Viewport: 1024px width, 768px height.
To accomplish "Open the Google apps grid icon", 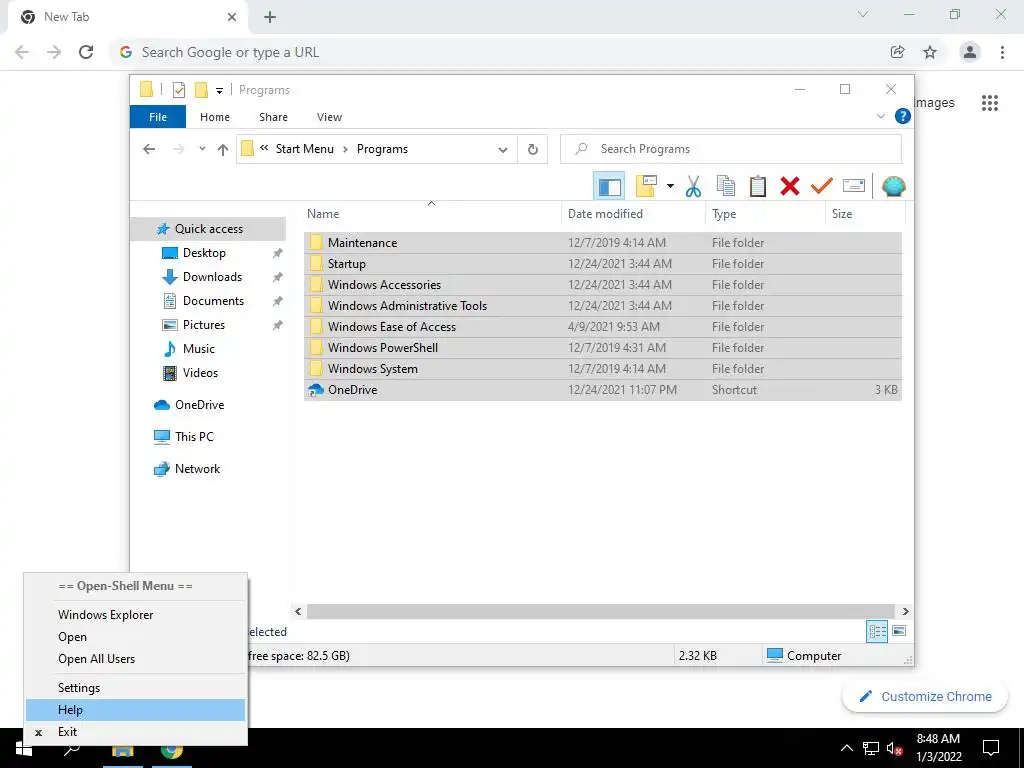I will click(990, 103).
